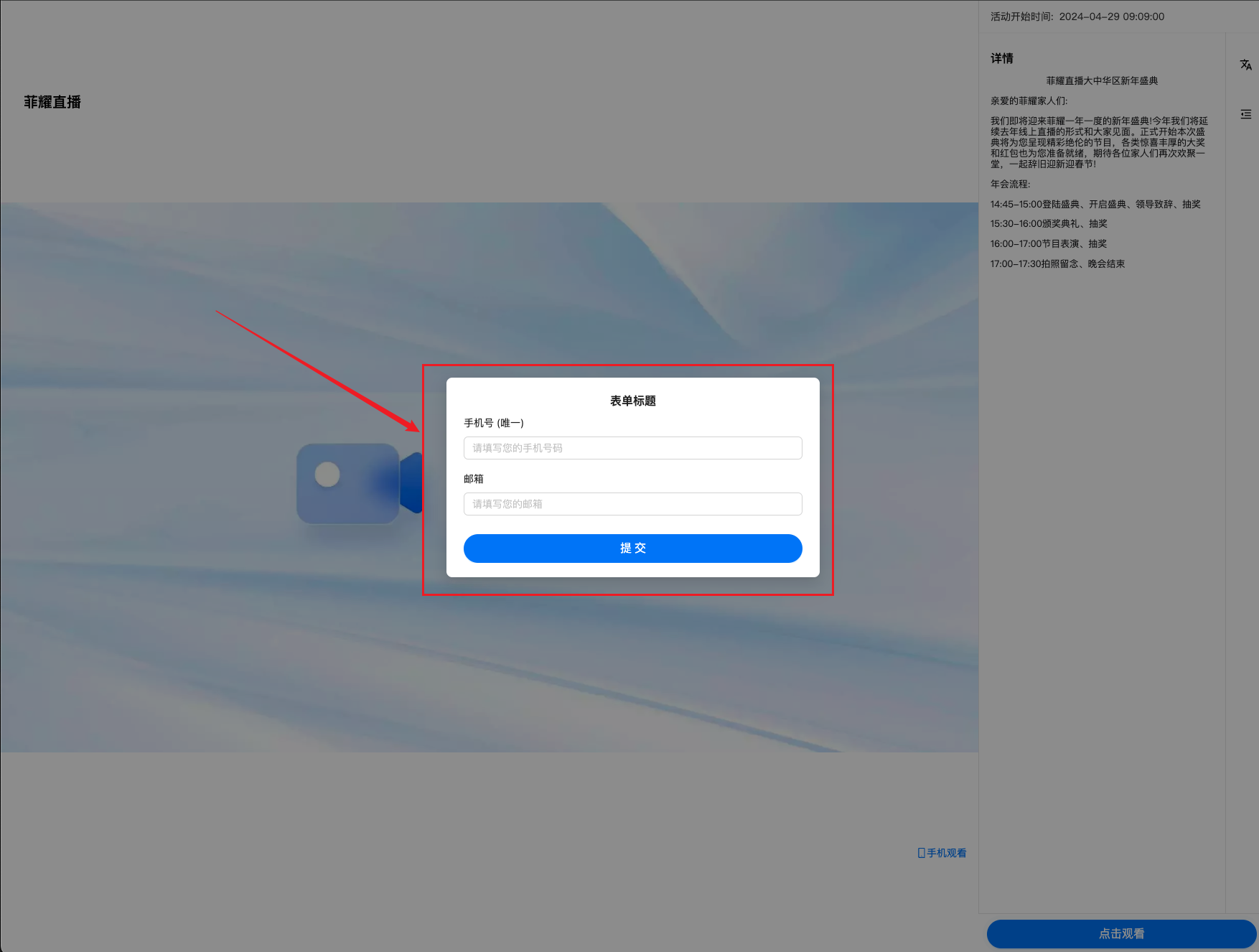Select the 详情 panel heading
The height and width of the screenshot is (952, 1259).
click(1002, 58)
